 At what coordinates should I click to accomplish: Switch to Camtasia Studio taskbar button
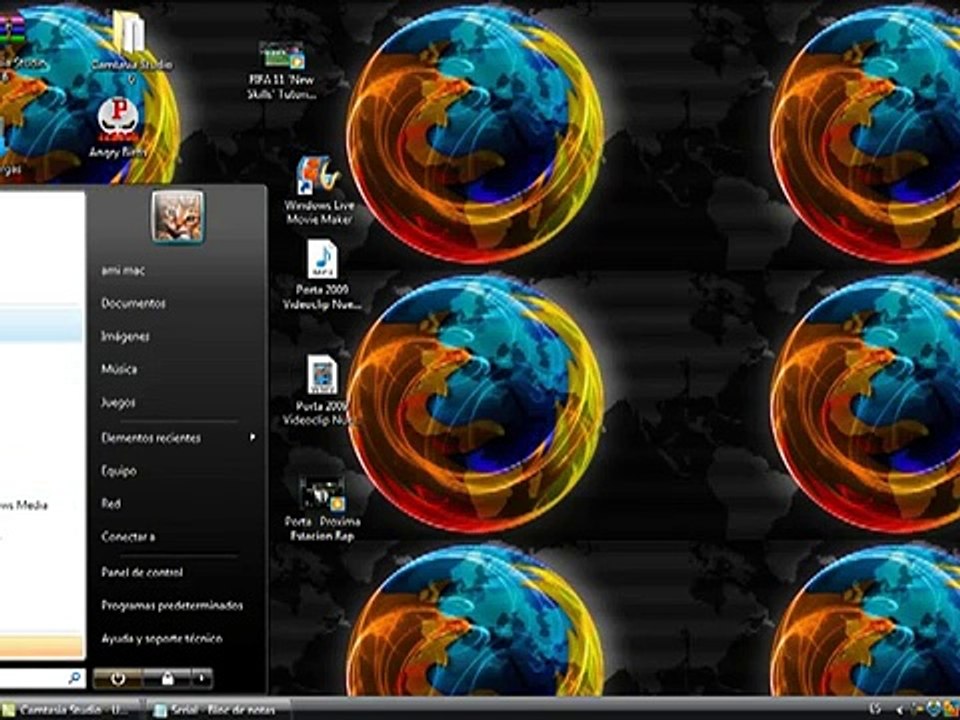(x=72, y=710)
